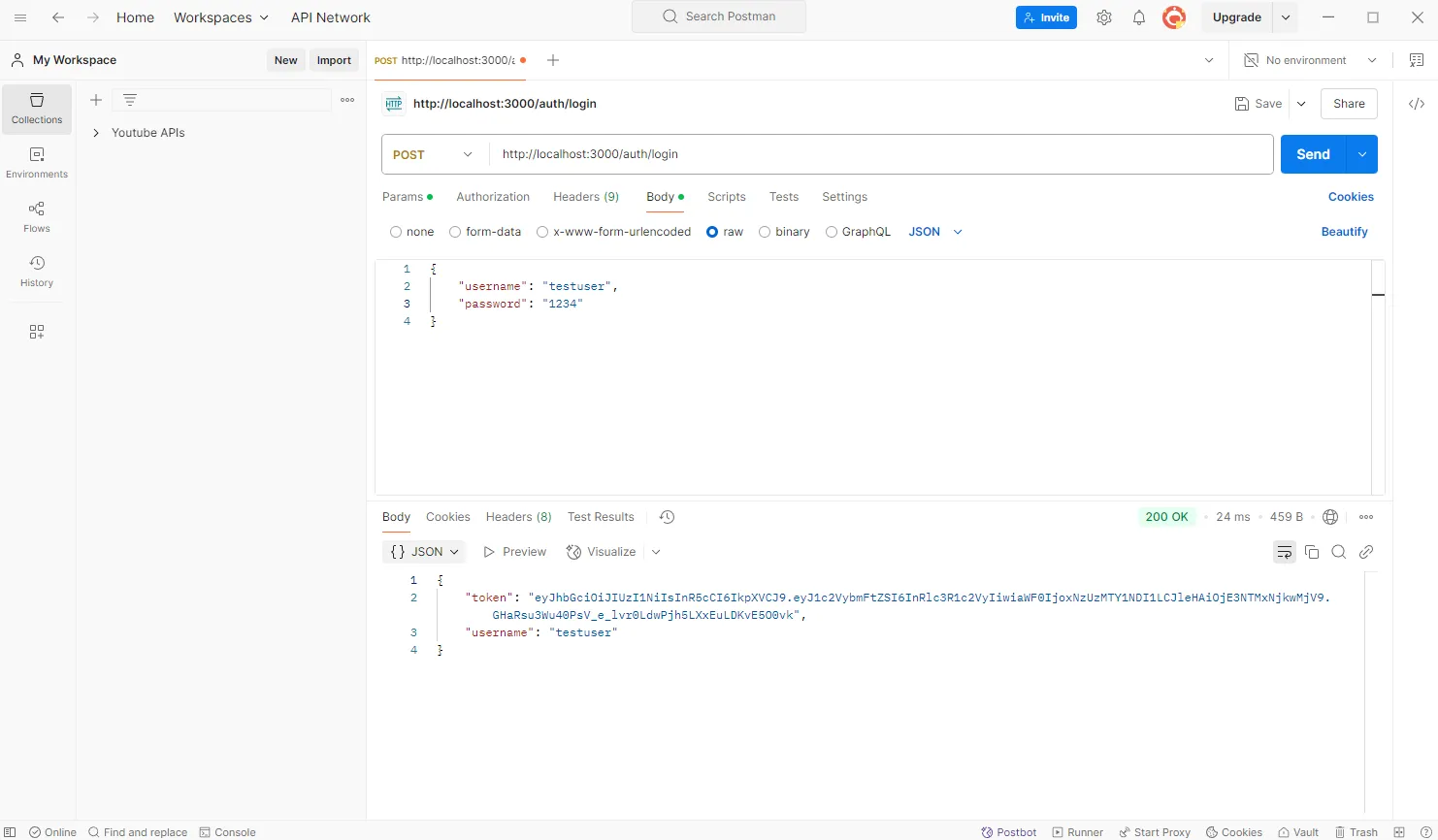Open the request Cookies link
Viewport: 1438px width, 840px height.
click(1351, 197)
